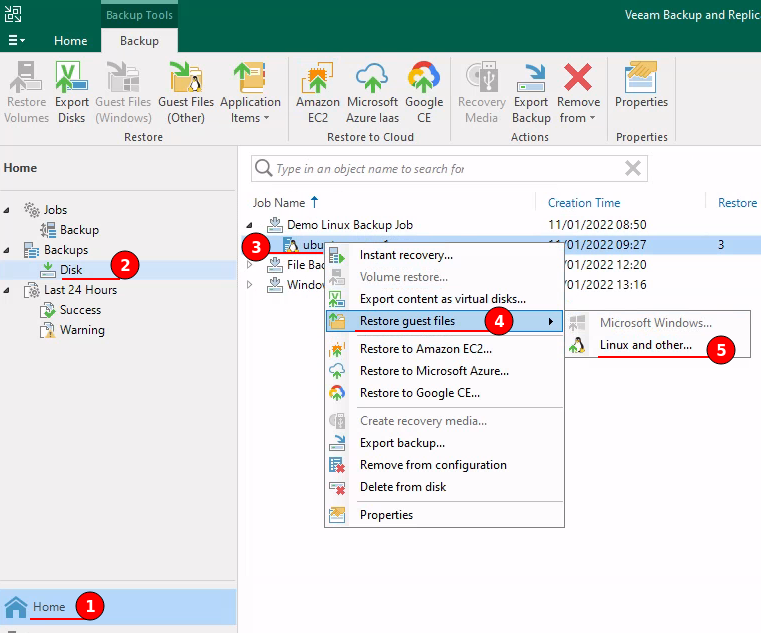Click the Export backup menu icon
Viewport: 761px width, 633px height.
pos(337,443)
